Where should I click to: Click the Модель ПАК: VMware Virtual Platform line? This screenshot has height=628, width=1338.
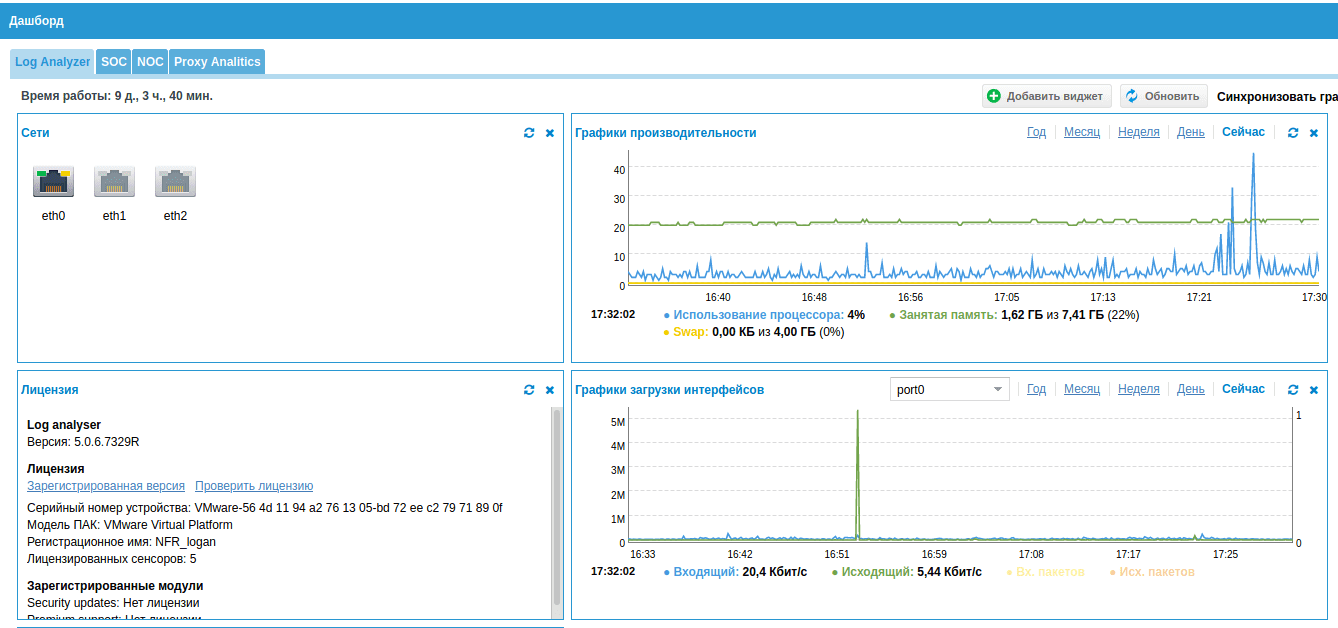point(130,525)
